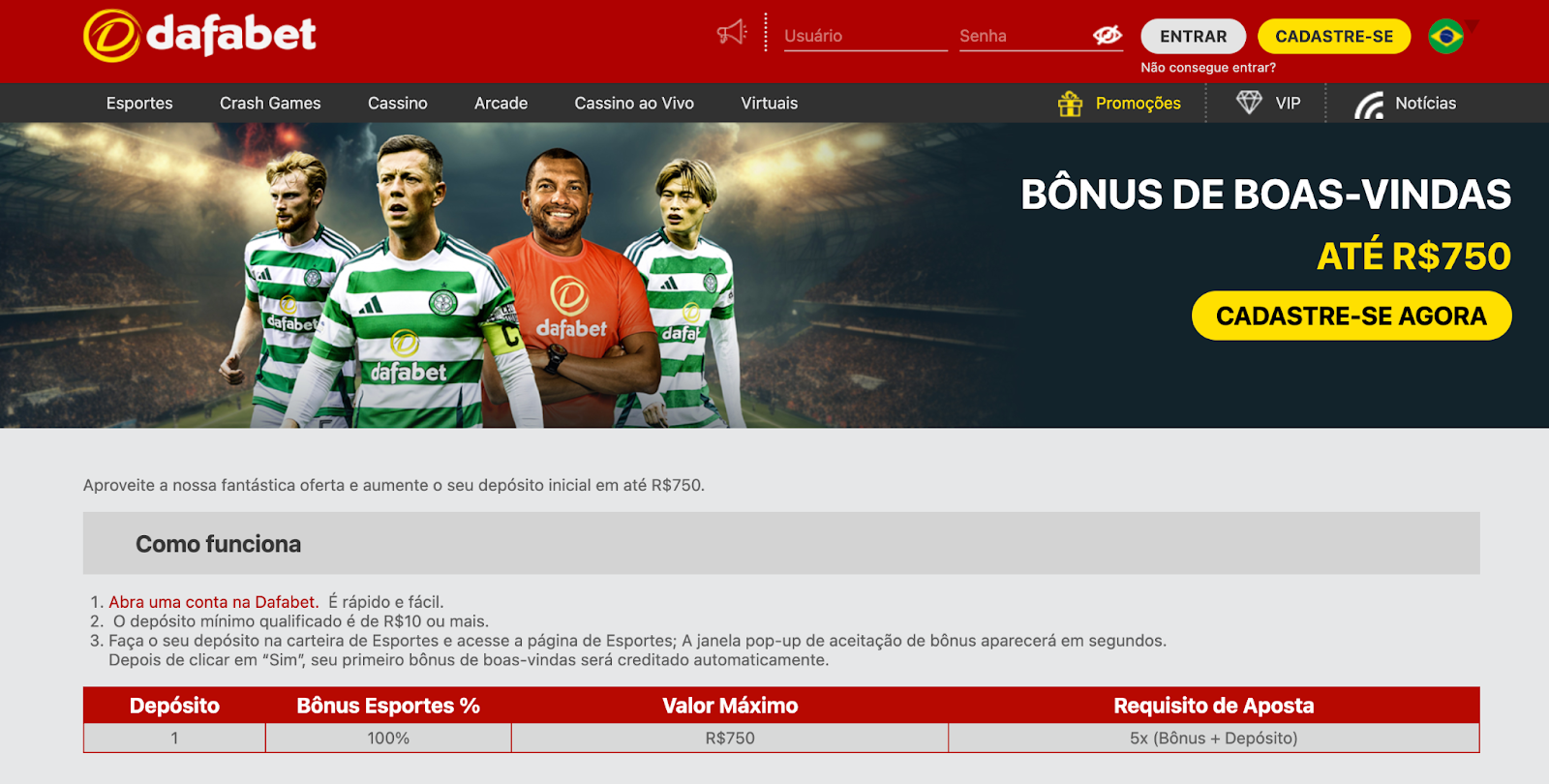Click the yellow CADASTRE-SE button
The height and width of the screenshot is (784, 1549).
point(1334,37)
